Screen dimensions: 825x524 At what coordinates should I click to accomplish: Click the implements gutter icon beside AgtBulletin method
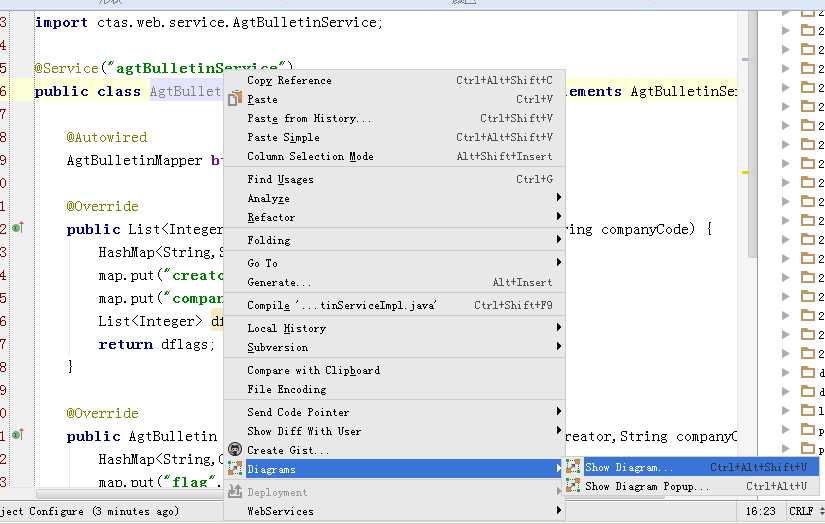pos(18,435)
